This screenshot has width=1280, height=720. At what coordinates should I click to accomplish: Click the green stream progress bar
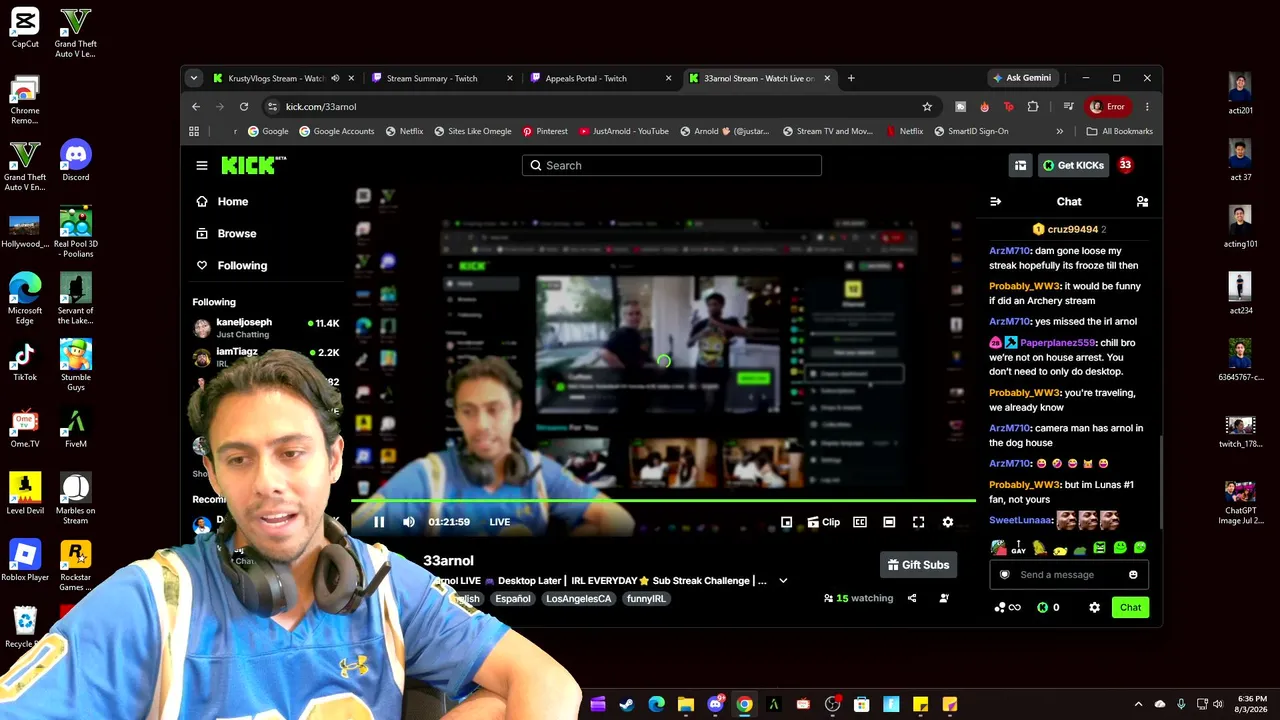click(663, 500)
